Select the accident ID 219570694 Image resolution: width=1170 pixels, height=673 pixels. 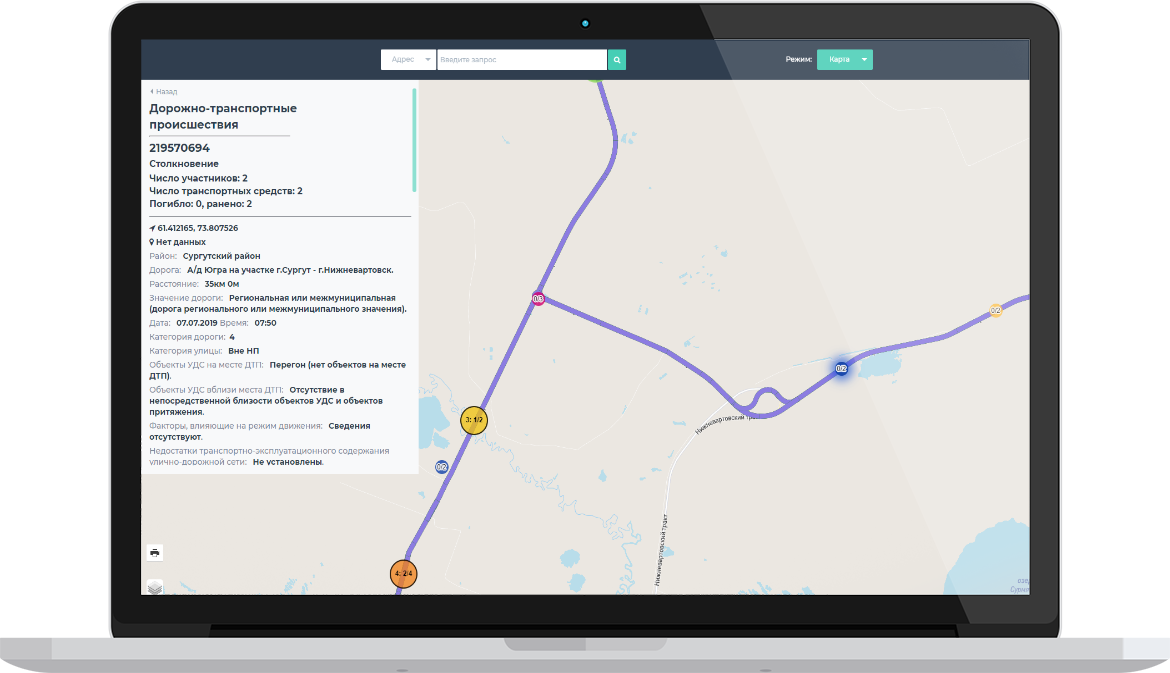[180, 148]
